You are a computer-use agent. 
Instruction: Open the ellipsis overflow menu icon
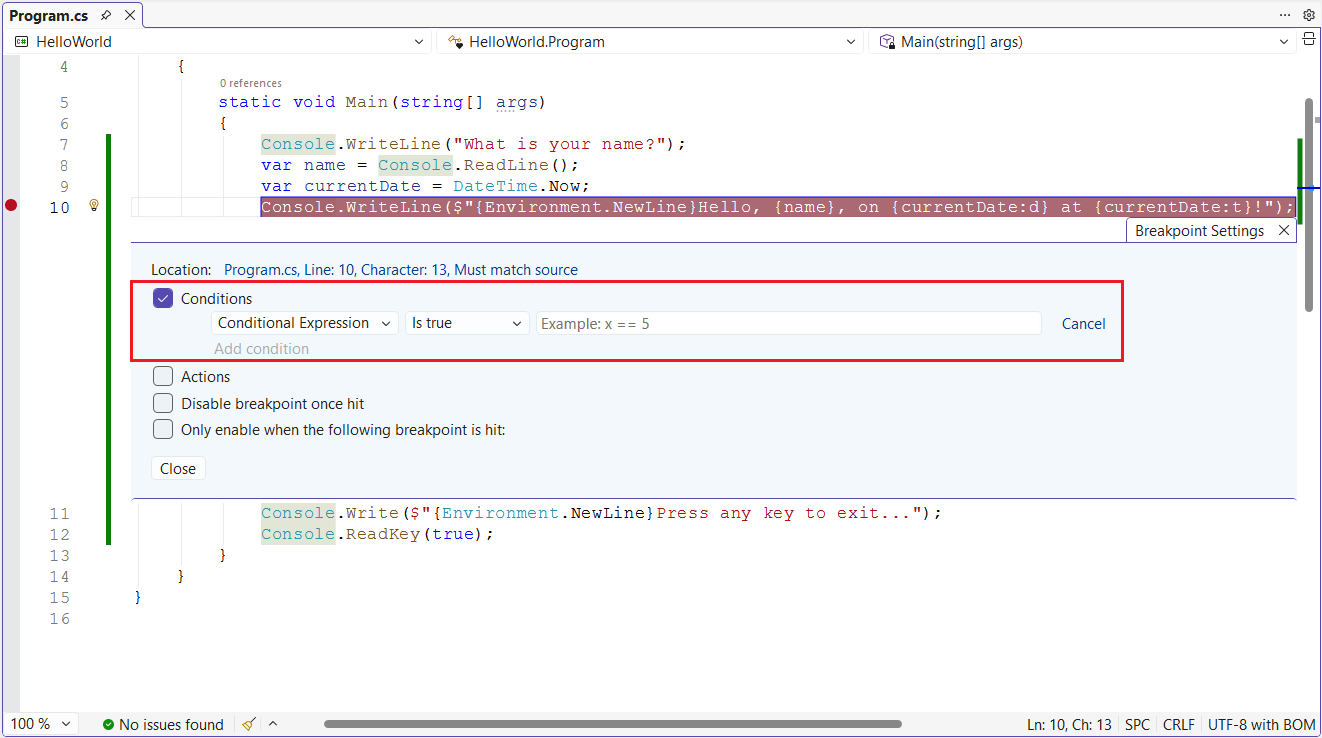(x=1285, y=15)
